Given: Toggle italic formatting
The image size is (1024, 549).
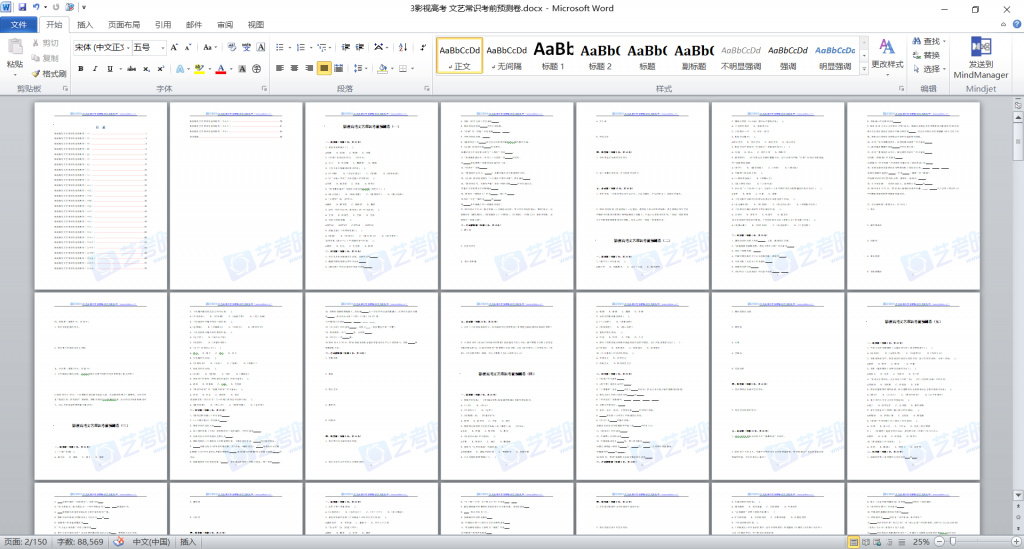Looking at the screenshot, I should [x=96, y=69].
